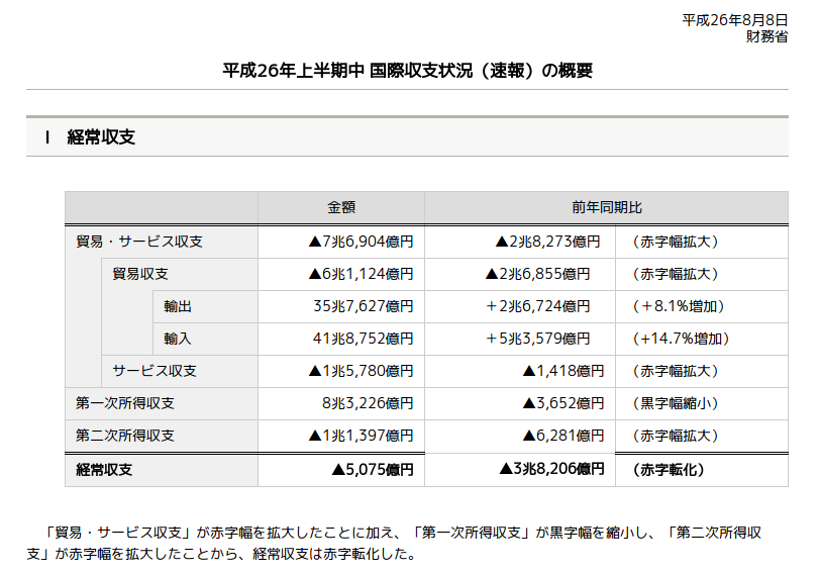Click the row label 第二次所得収支
Viewport: 820px width, 573px height.
click(x=124, y=436)
